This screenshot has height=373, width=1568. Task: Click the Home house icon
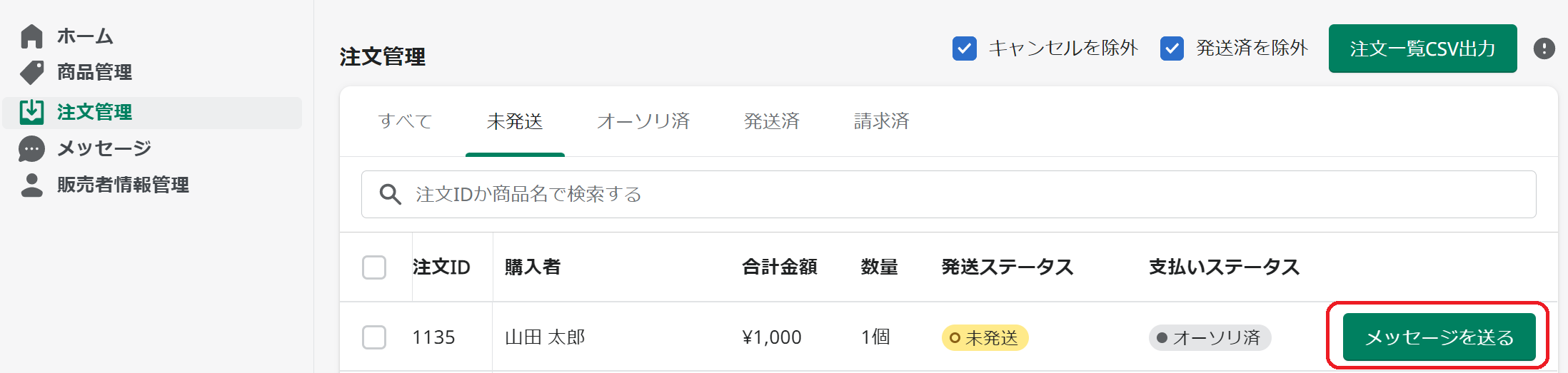[32, 36]
